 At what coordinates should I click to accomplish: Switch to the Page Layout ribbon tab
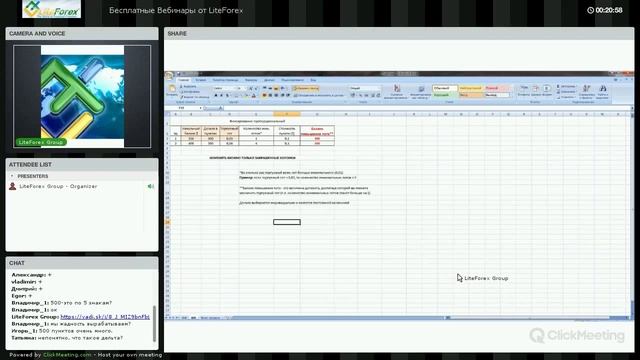(225, 80)
